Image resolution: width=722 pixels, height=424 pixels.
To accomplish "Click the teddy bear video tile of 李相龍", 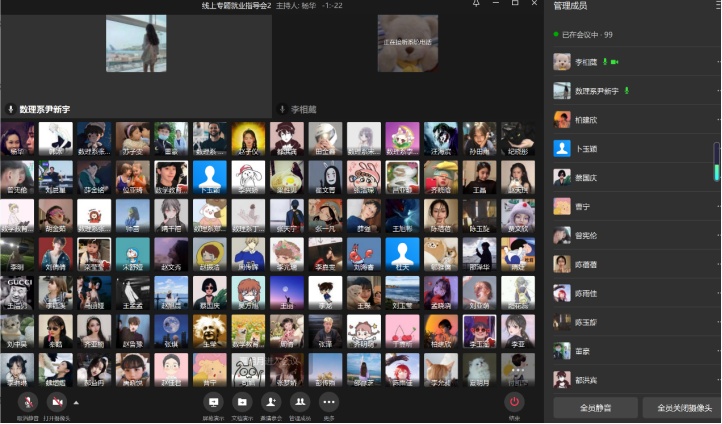I will (407, 45).
